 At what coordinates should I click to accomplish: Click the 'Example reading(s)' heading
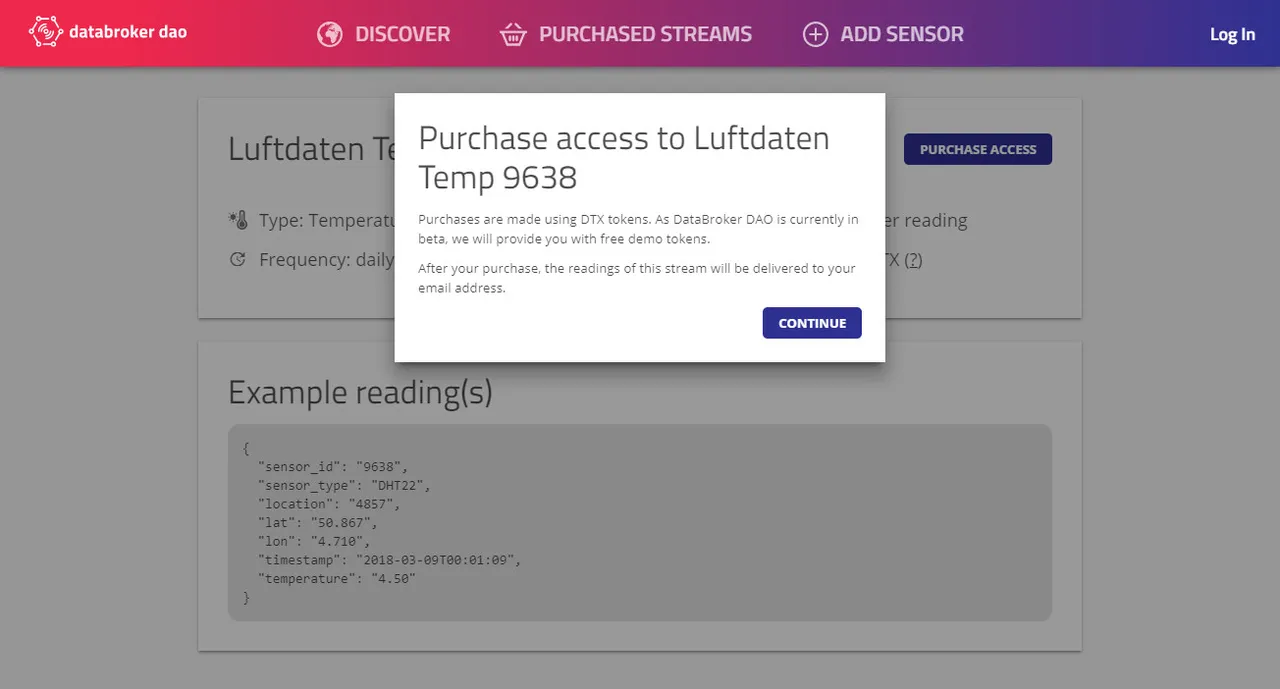tap(360, 392)
